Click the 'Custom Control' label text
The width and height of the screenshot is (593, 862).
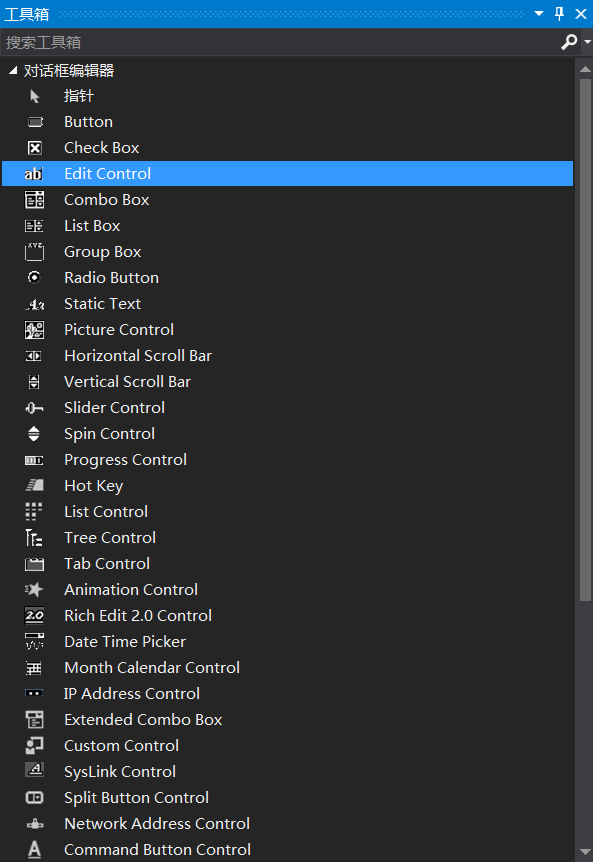[x=121, y=746]
